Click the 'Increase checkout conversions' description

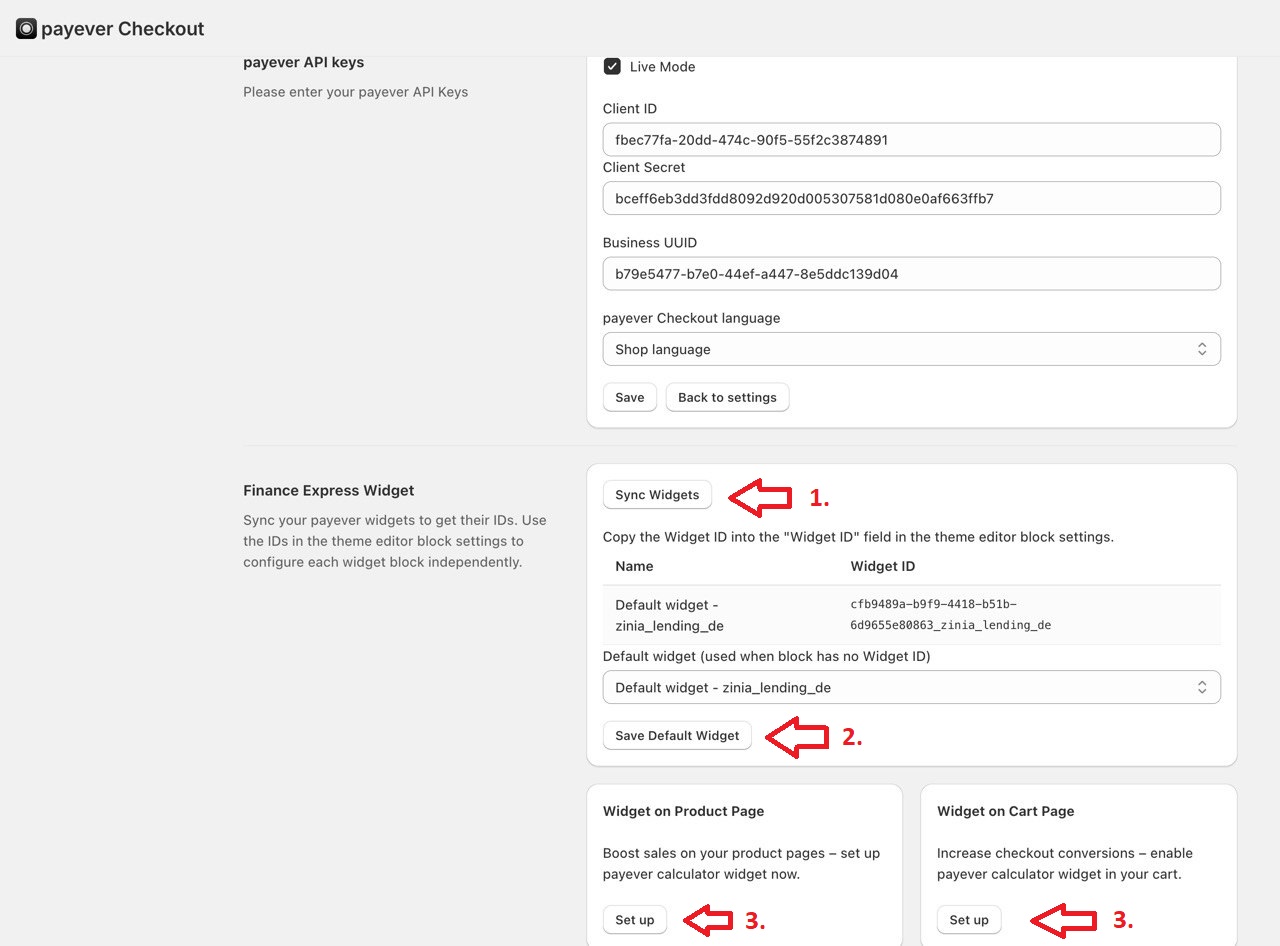1065,864
